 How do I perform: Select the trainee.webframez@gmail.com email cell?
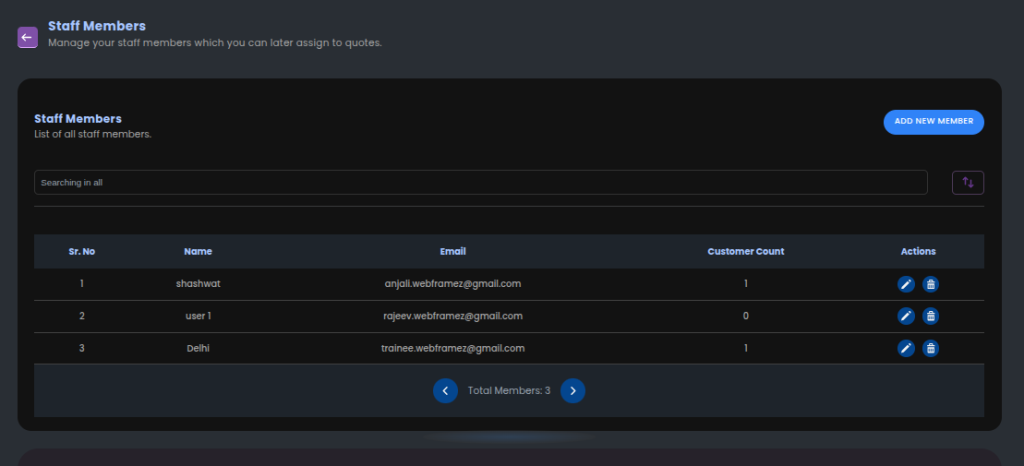[x=453, y=348]
